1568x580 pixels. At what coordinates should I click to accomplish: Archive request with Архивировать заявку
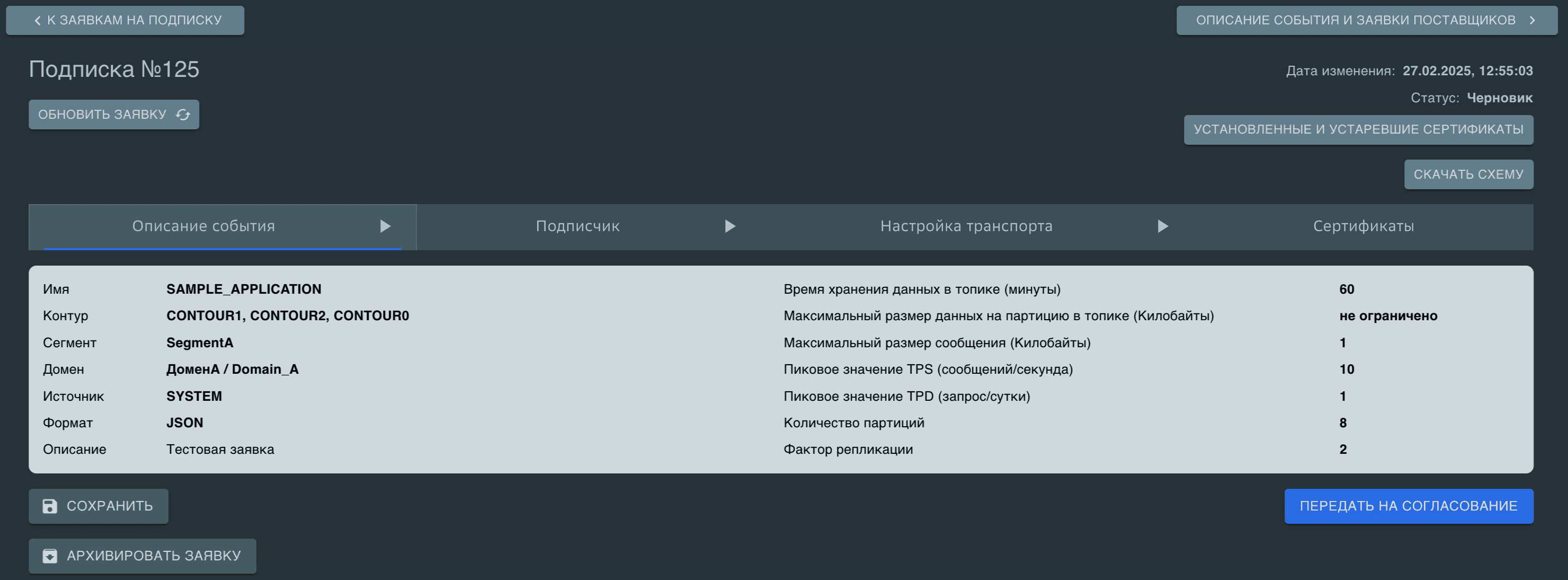click(x=142, y=556)
